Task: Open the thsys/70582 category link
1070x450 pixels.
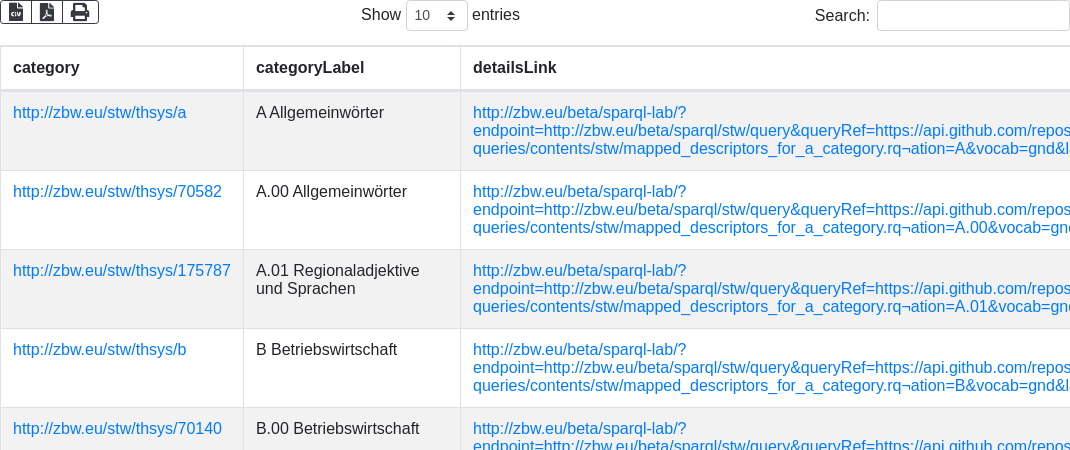Action: click(117, 191)
